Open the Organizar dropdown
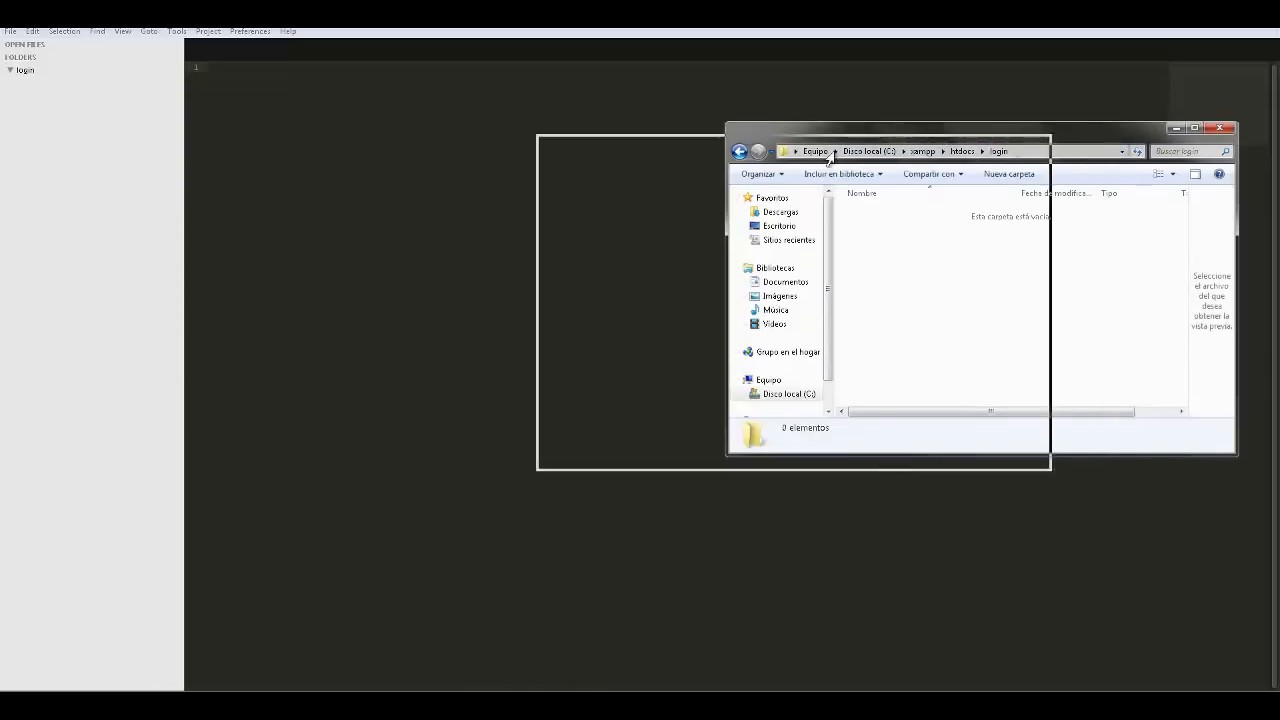Screen dimensions: 1280x720 pos(762,174)
